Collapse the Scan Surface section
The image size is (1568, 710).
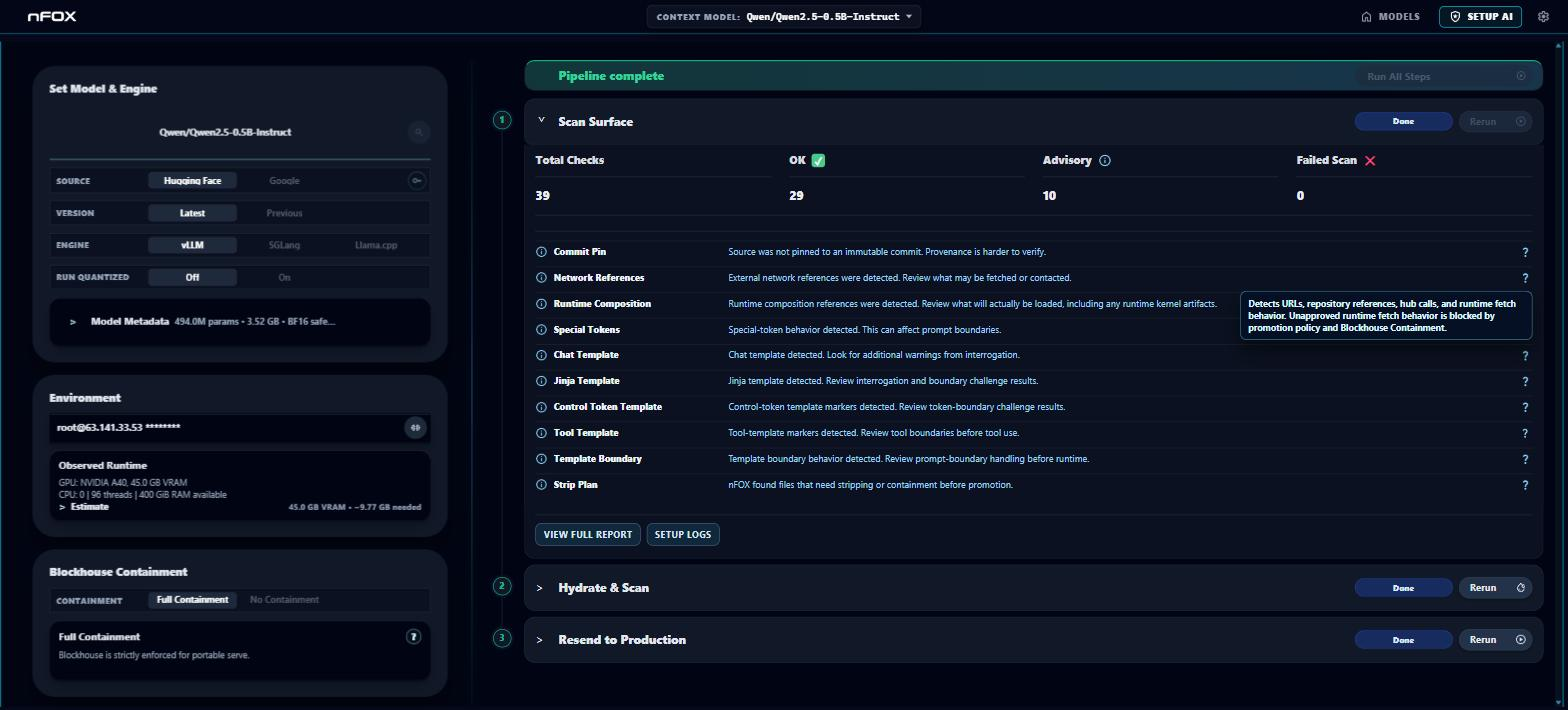[x=541, y=121]
